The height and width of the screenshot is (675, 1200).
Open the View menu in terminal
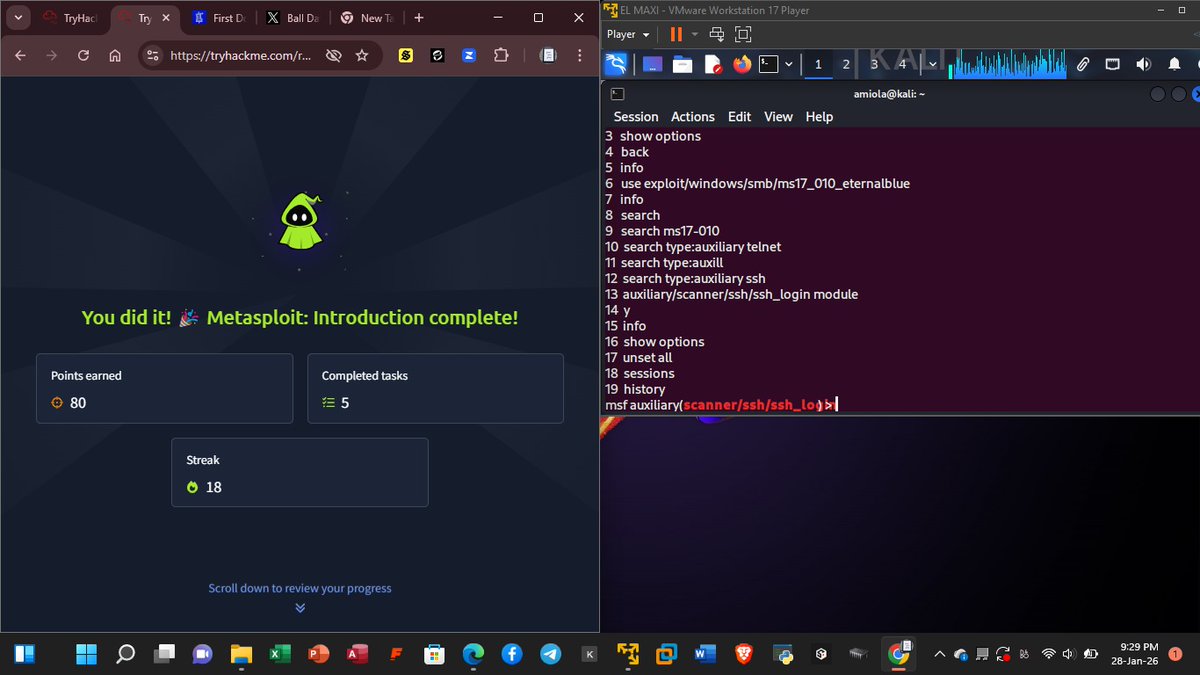point(778,117)
